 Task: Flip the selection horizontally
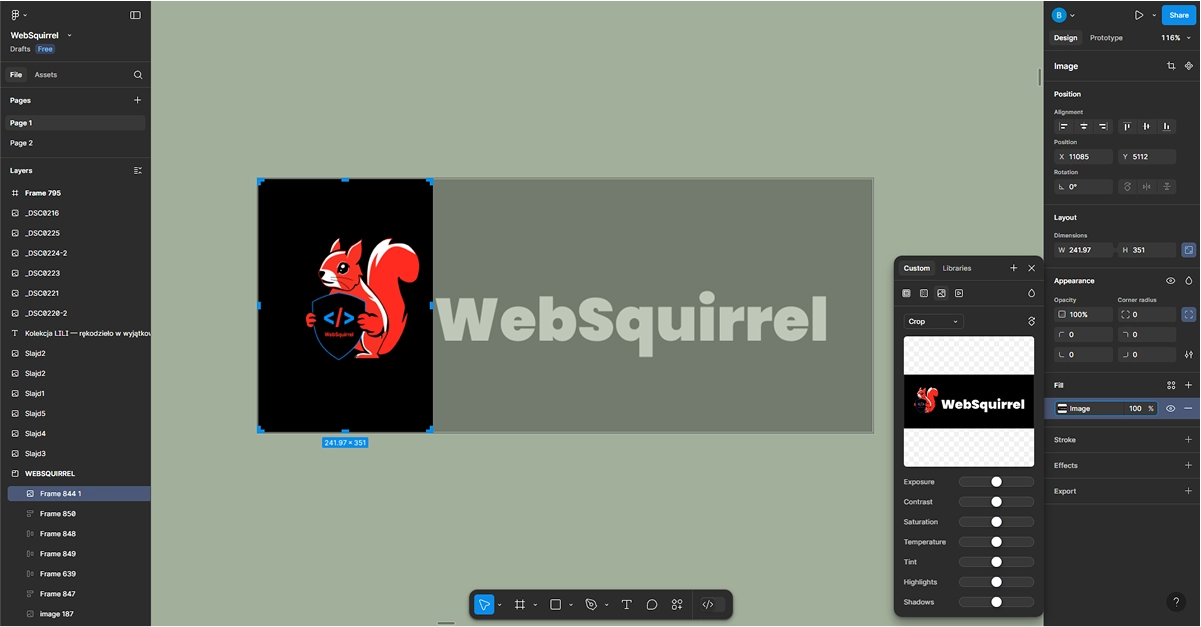[1147, 187]
